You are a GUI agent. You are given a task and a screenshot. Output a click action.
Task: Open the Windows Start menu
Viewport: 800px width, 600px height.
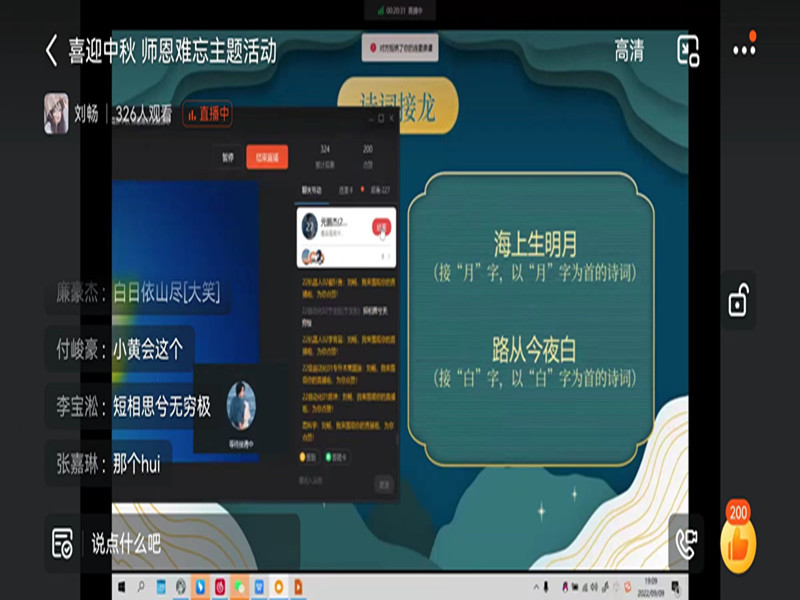coord(121,586)
